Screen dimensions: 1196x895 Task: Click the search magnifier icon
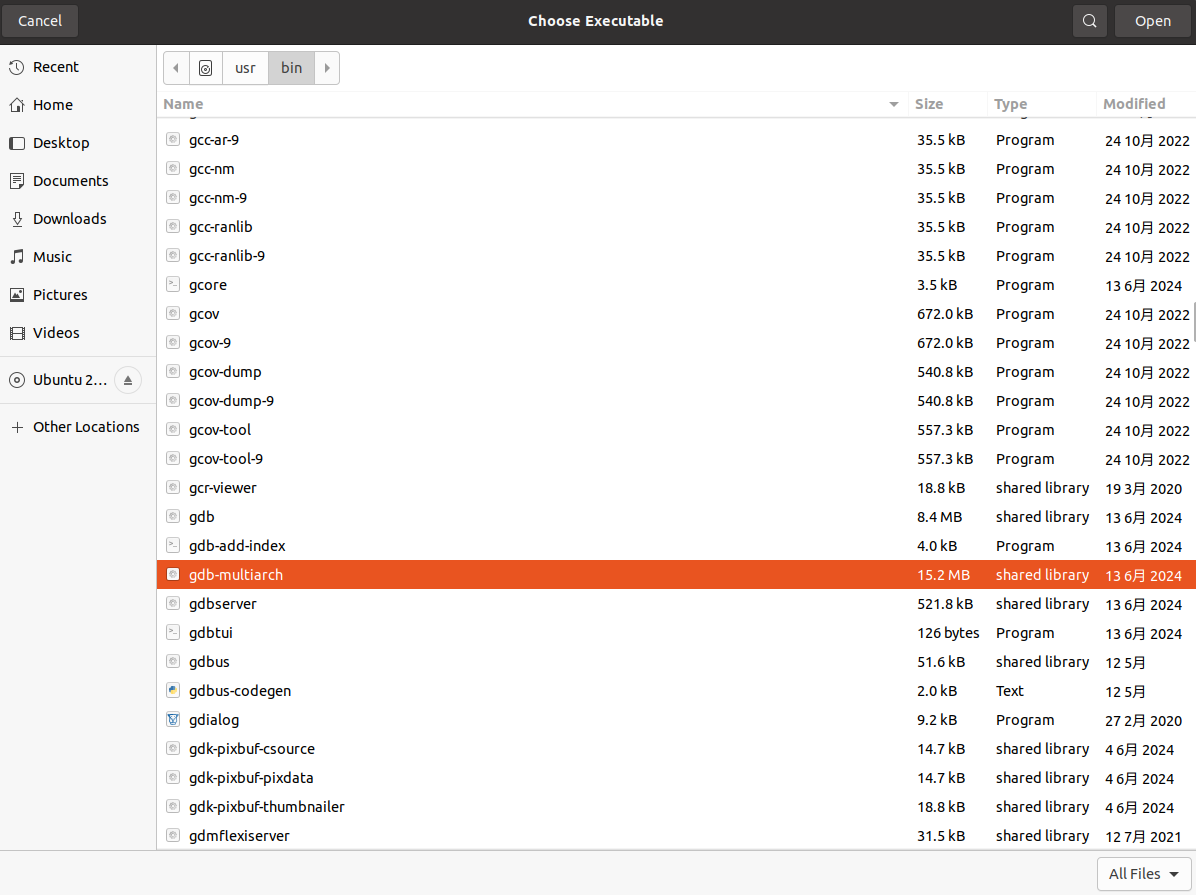click(x=1089, y=21)
